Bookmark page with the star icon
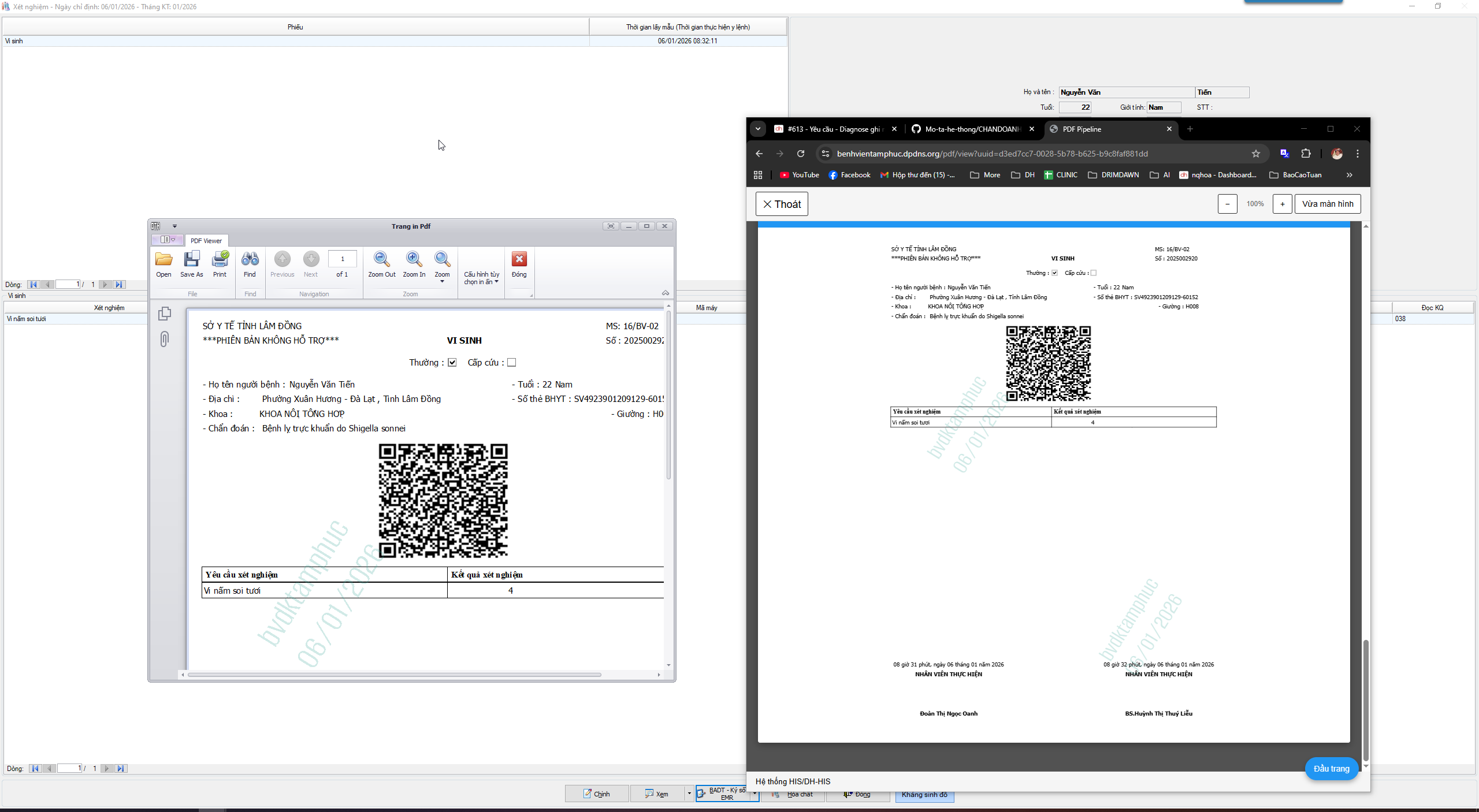This screenshot has width=1479, height=812. pyautogui.click(x=1255, y=154)
